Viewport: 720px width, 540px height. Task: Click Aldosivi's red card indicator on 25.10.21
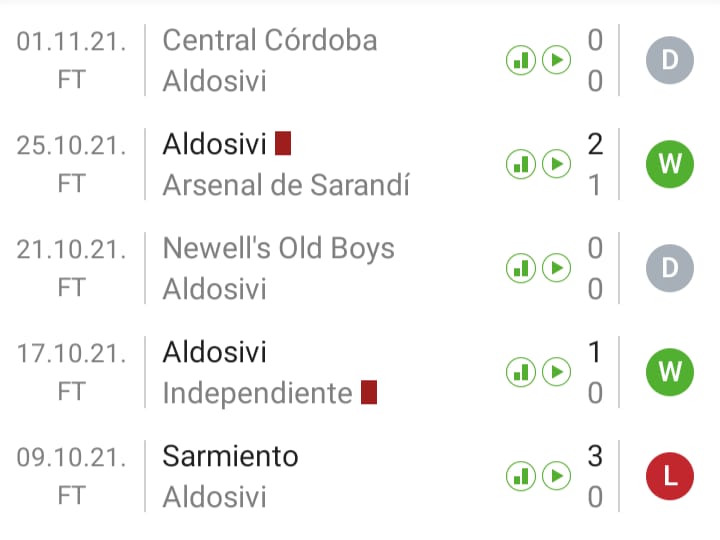point(283,144)
